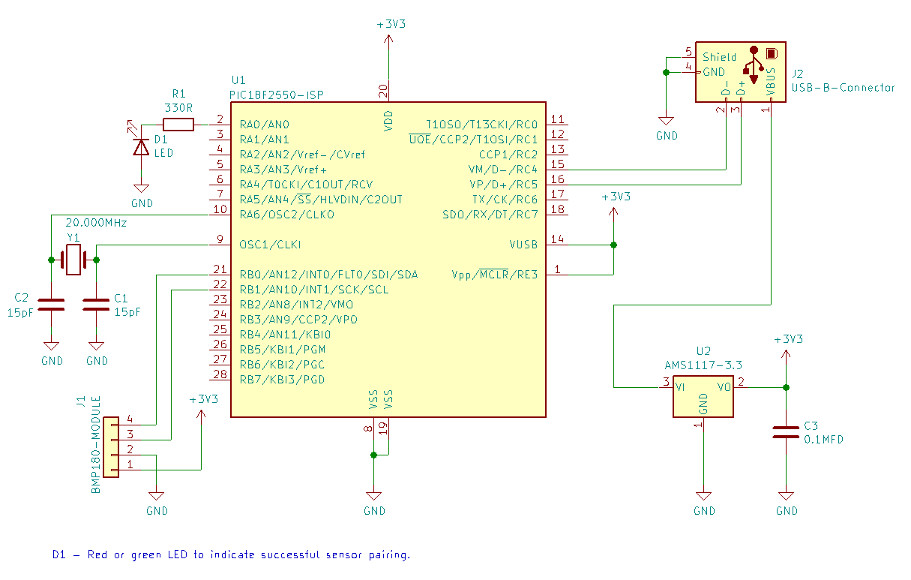This screenshot has height=580, width=911.
Task: Click the LED label beside D1
Action: click(163, 153)
